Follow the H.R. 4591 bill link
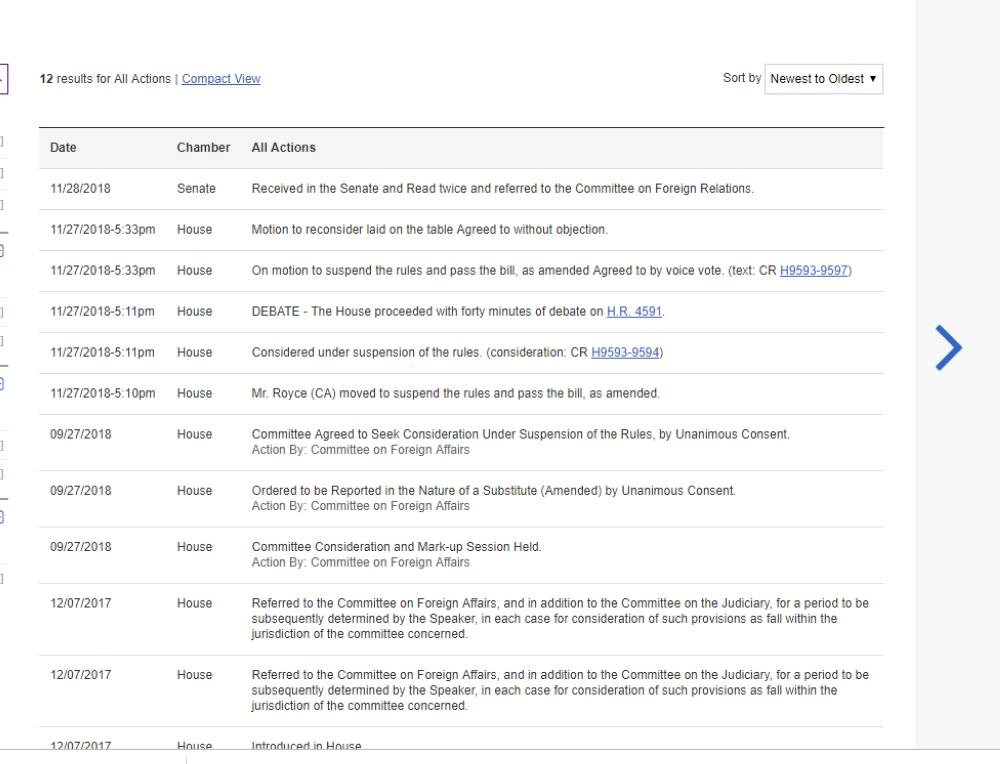The width and height of the screenshot is (1000, 764). coord(634,312)
